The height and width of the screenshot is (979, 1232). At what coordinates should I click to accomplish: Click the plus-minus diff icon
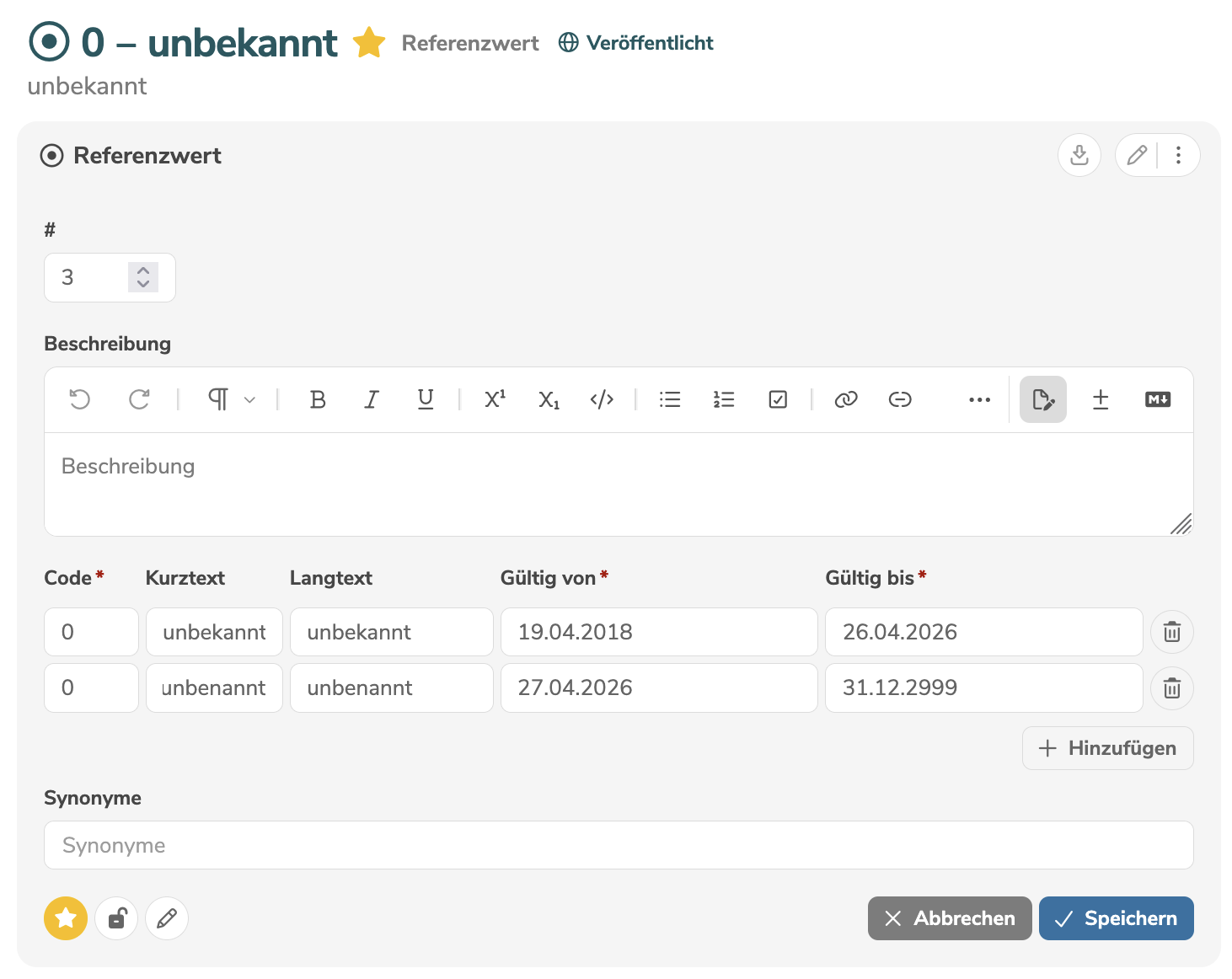tap(1101, 399)
